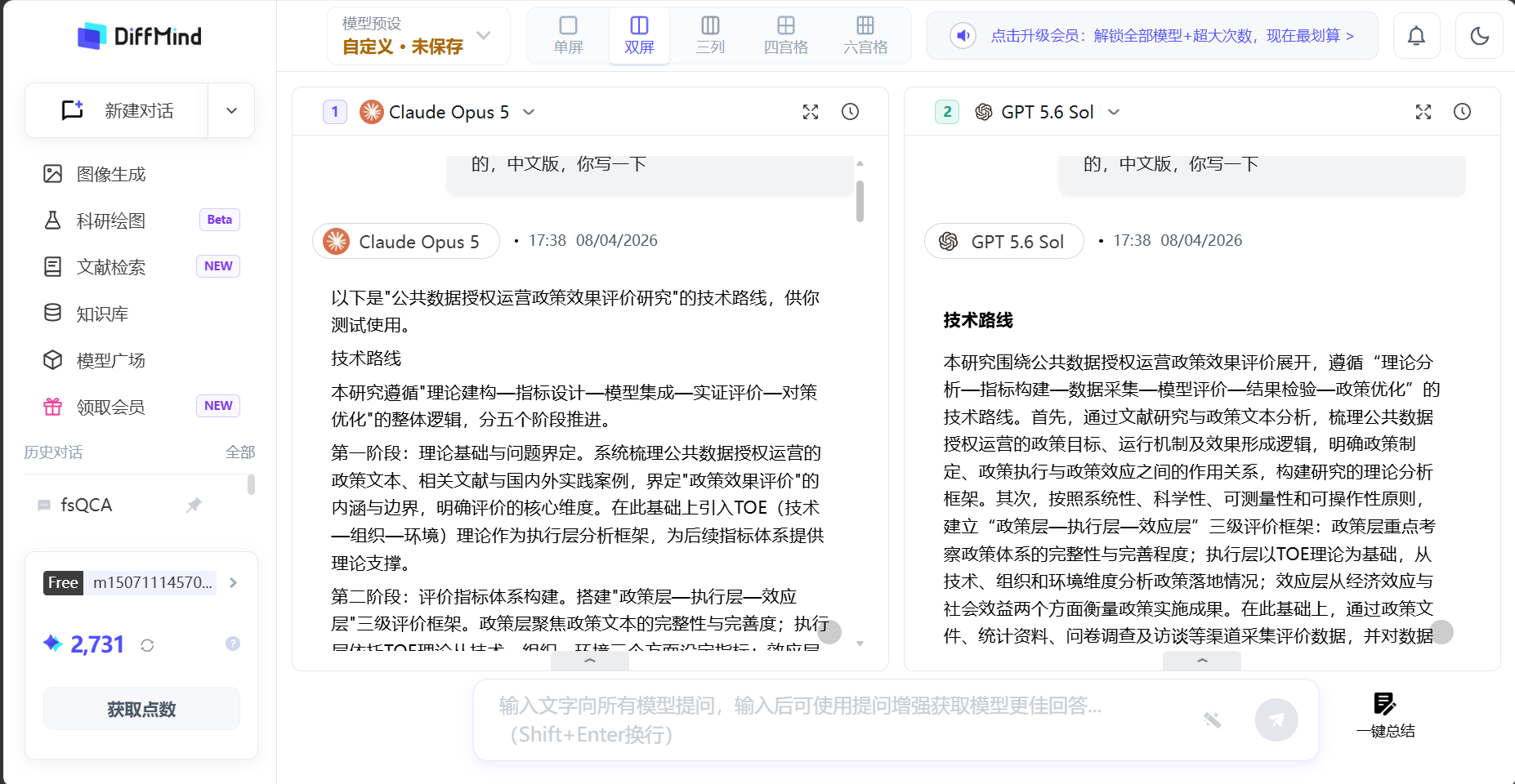
Task: Click the Free plan badge
Action: [63, 582]
